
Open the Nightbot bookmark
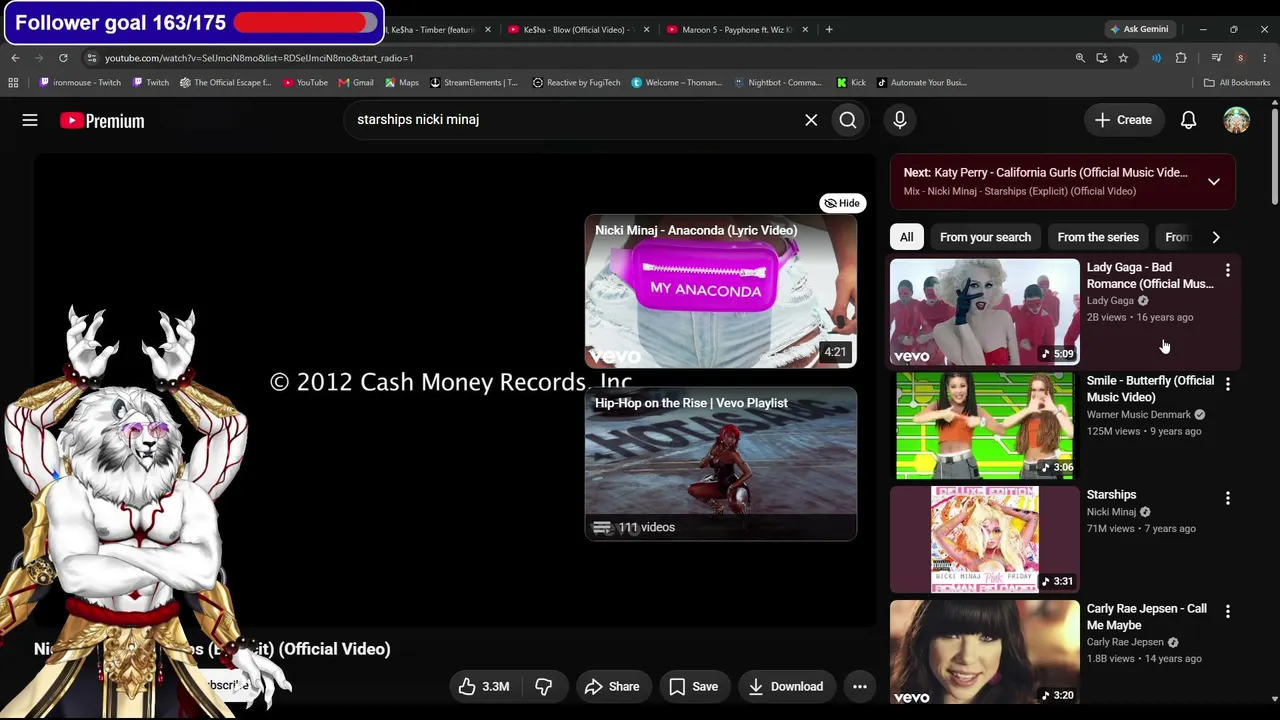point(779,83)
